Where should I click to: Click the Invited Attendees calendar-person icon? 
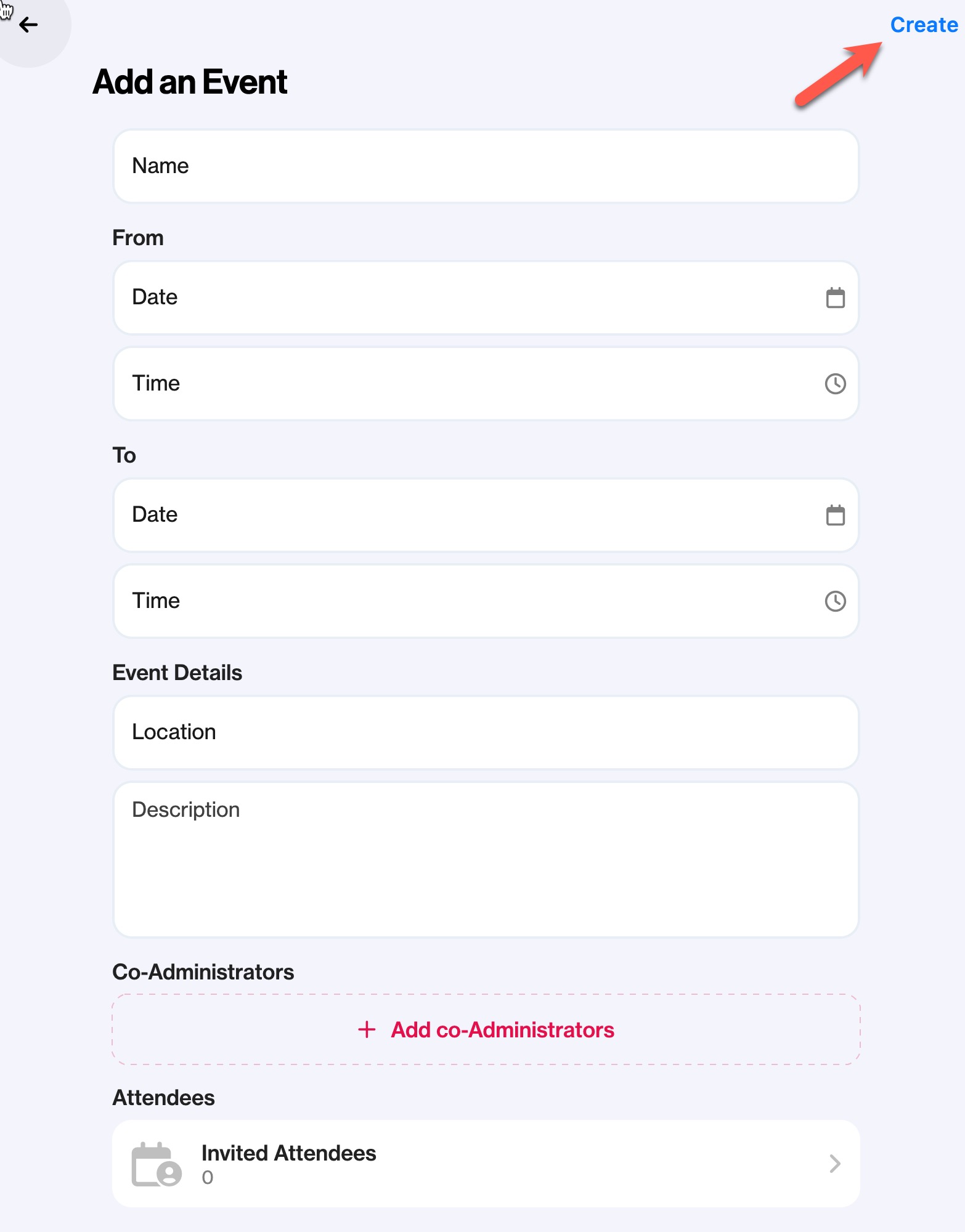click(x=157, y=1164)
